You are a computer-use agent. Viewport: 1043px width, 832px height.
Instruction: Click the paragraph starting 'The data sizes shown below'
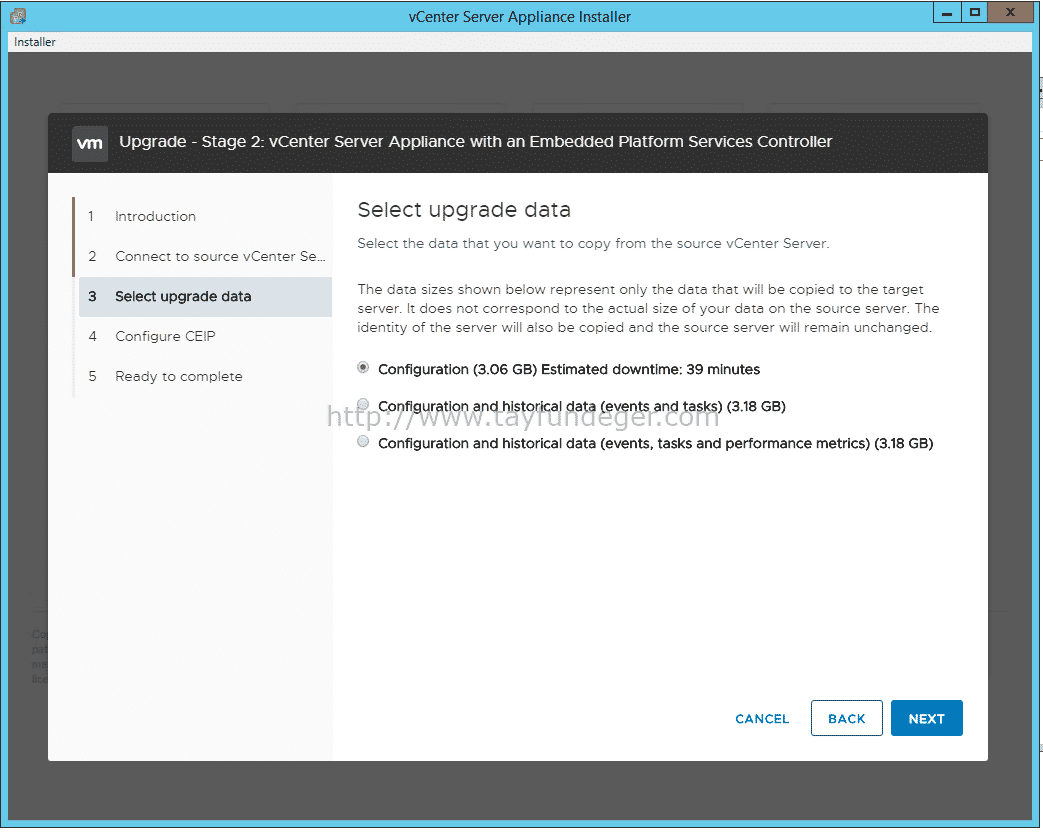point(649,309)
